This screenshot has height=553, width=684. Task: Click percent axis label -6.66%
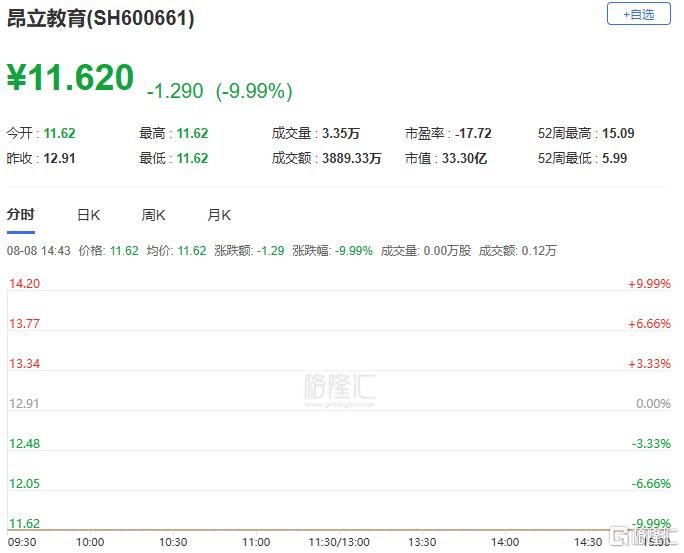tap(651, 484)
